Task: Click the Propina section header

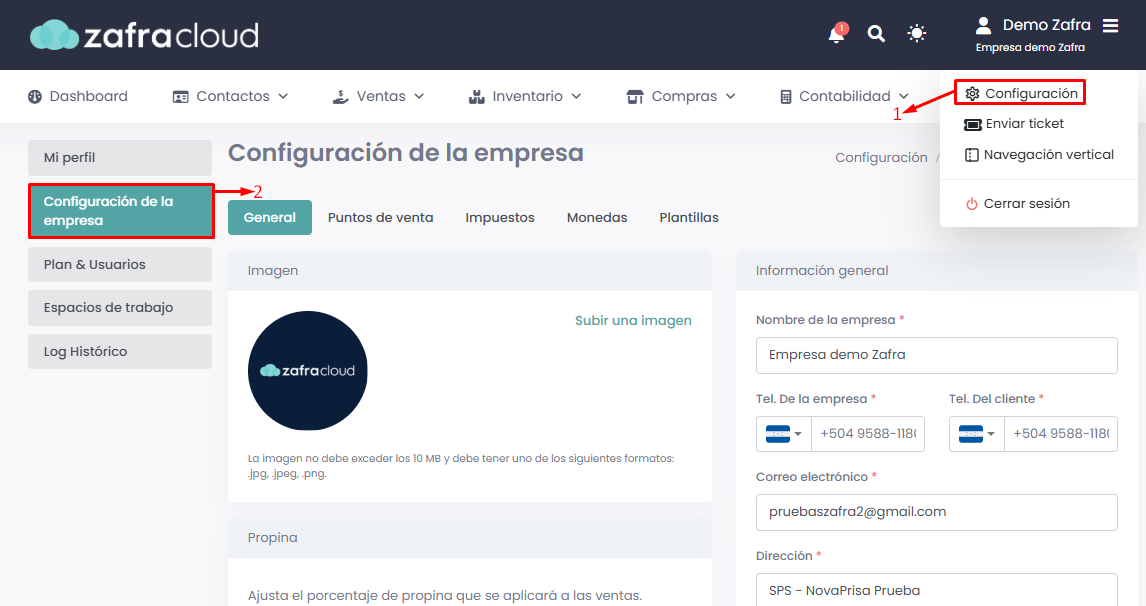Action: [470, 538]
